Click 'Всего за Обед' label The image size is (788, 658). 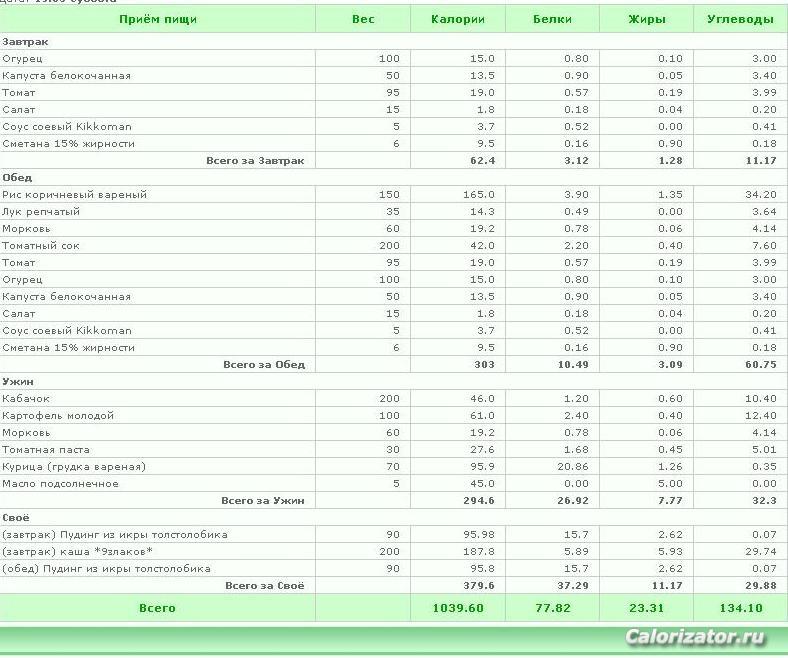point(264,364)
